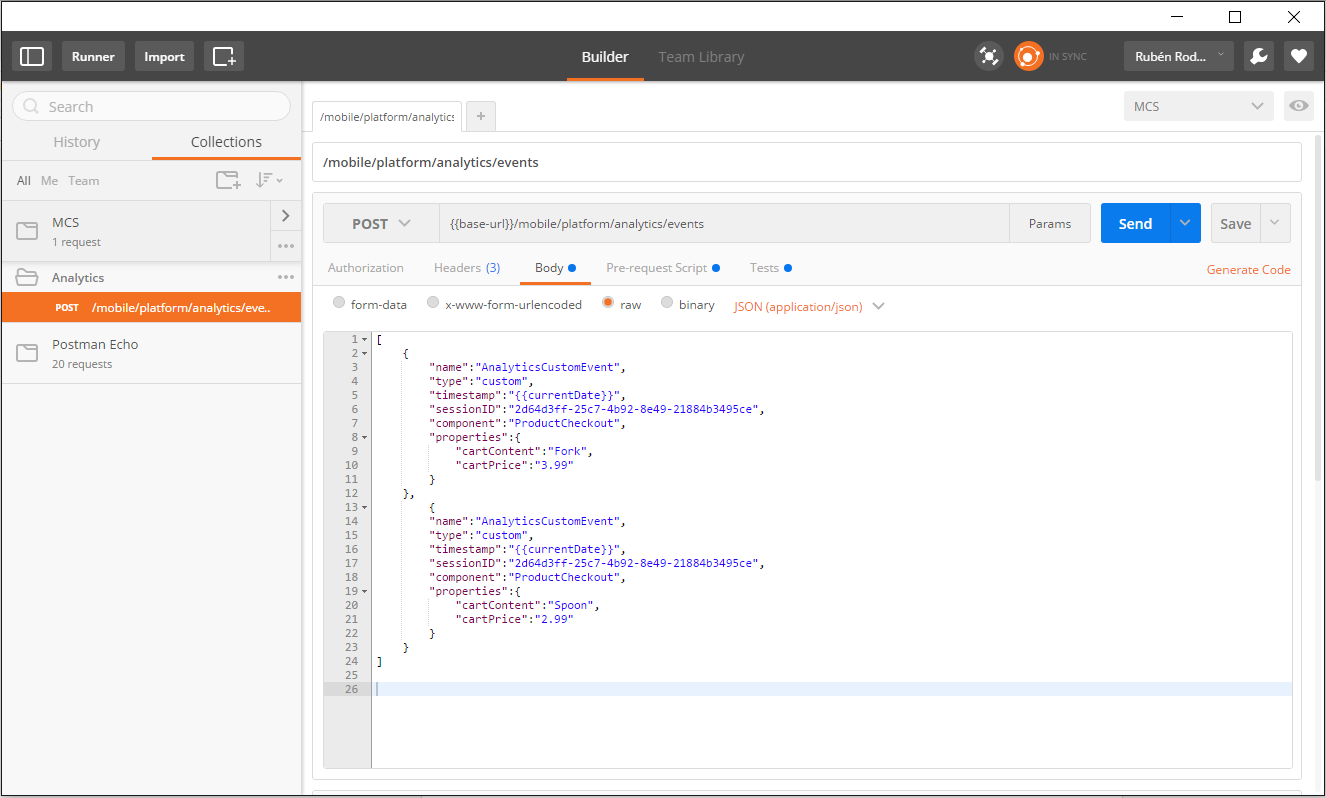Select x-www-form-urlencoded body type

pos(433,304)
